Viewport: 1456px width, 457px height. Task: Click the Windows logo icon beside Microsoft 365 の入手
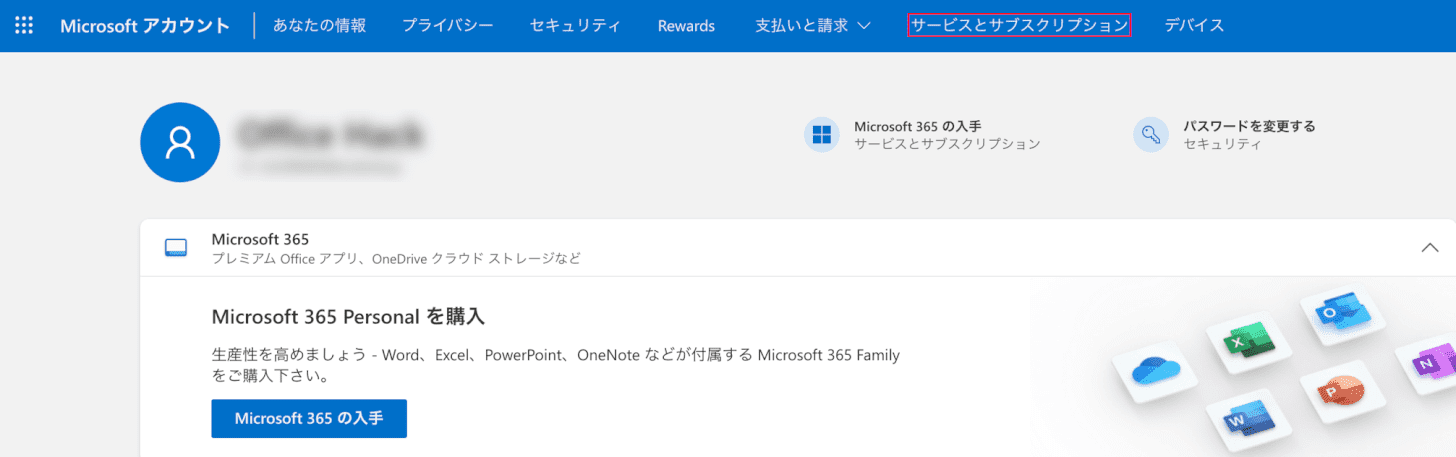point(821,135)
